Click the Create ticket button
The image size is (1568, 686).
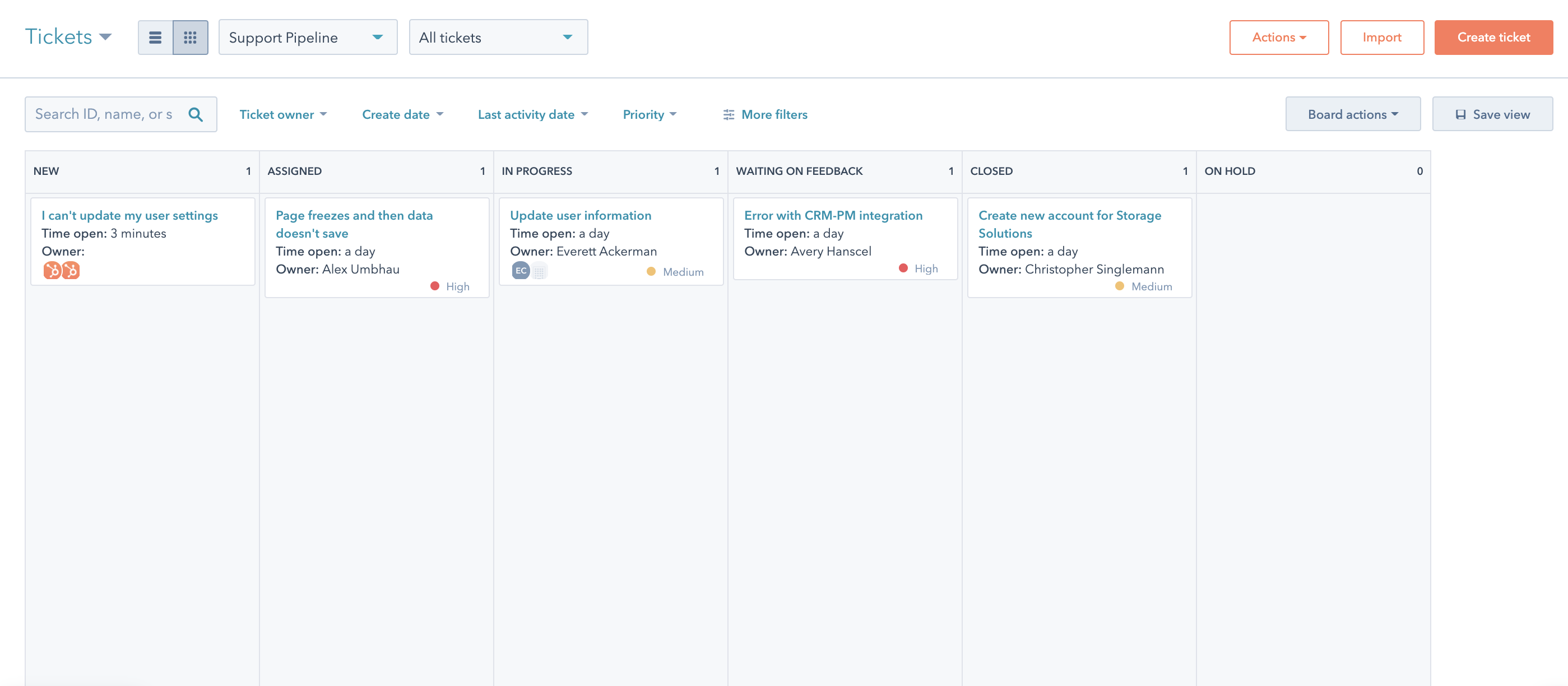pyautogui.click(x=1493, y=38)
